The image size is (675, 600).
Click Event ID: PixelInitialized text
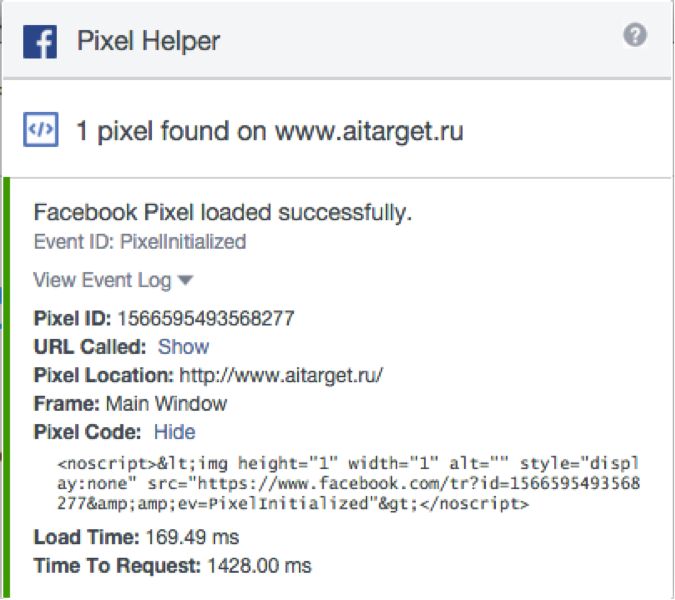click(140, 242)
